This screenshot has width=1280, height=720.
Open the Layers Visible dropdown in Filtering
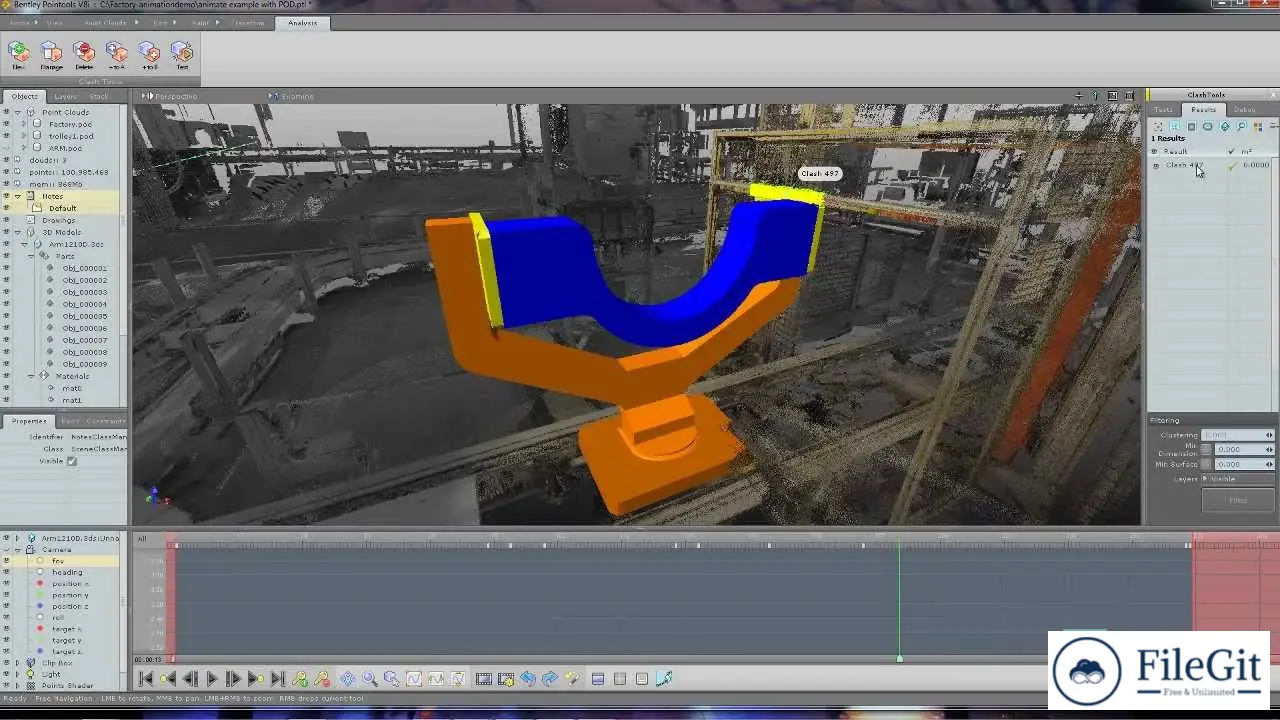(1238, 479)
